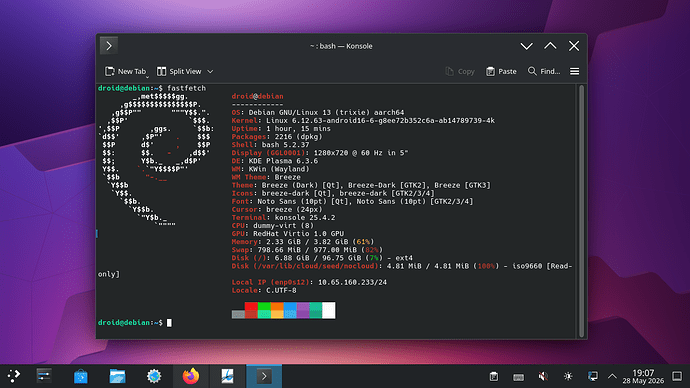Image resolution: width=690 pixels, height=388 pixels.
Task: Click the show desktop button at taskbar end
Action: click(x=677, y=377)
